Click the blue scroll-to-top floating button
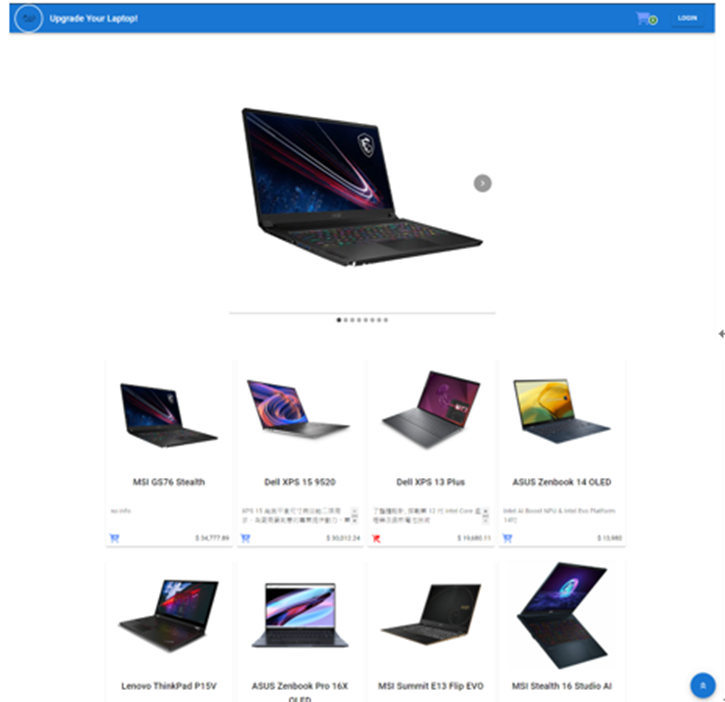 coord(703,685)
